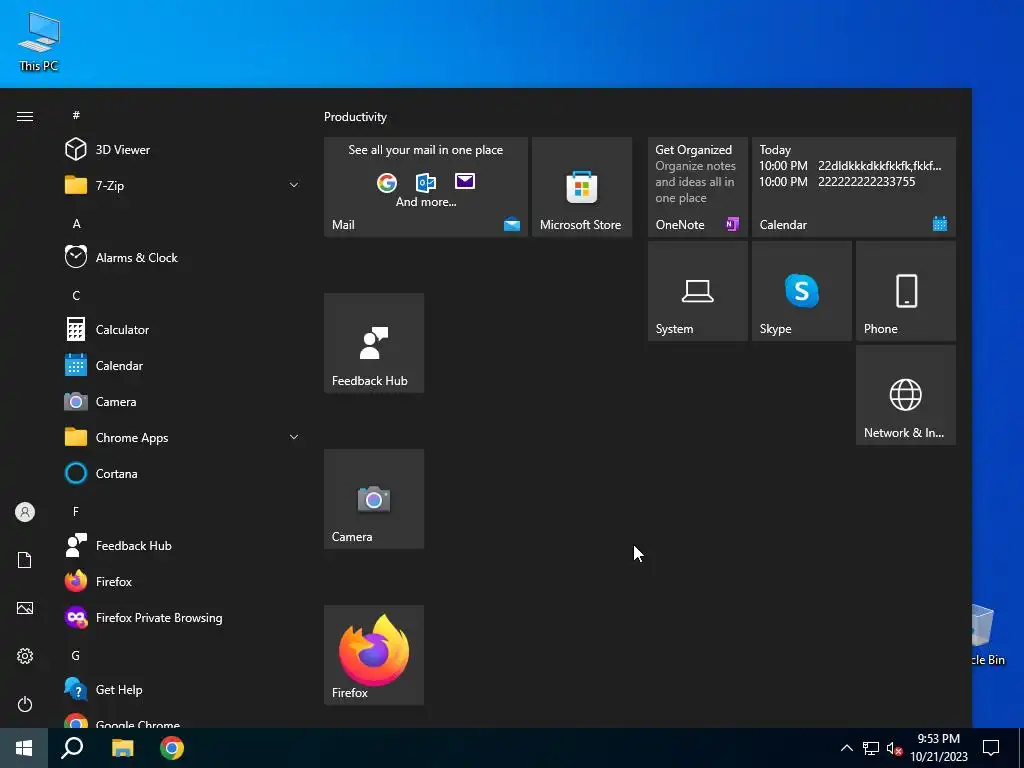Image resolution: width=1024 pixels, height=768 pixels.
Task: Launch Cortana from the app list
Action: pos(183,473)
